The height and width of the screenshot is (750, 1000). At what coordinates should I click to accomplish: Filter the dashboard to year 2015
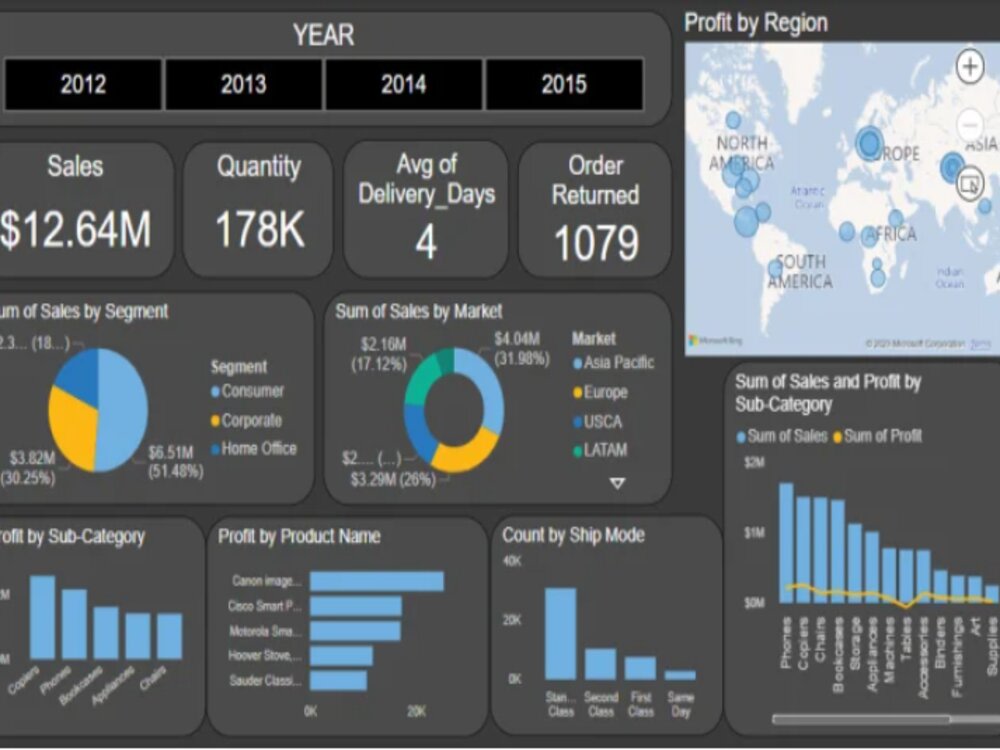point(564,84)
